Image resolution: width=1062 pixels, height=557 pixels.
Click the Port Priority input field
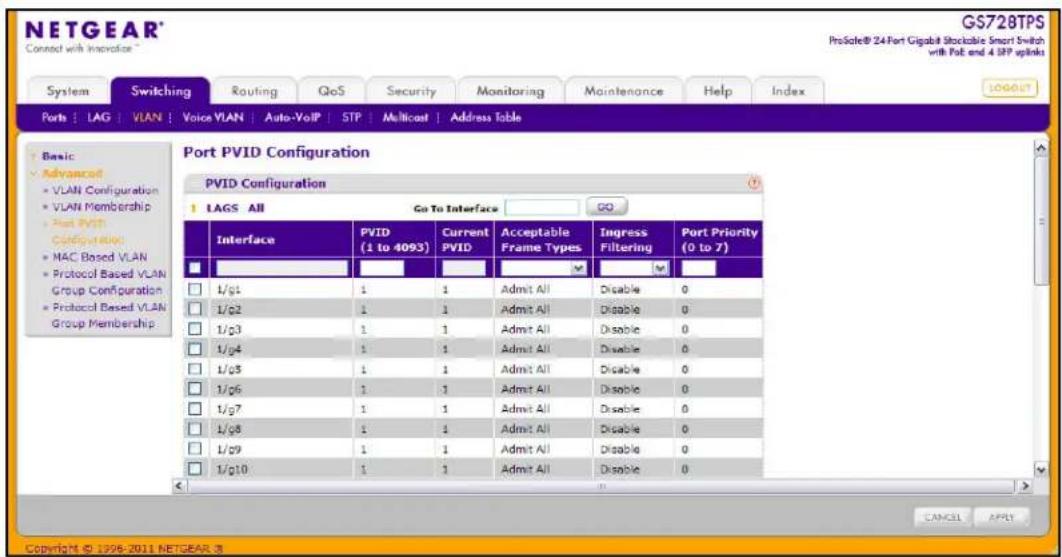[698, 268]
